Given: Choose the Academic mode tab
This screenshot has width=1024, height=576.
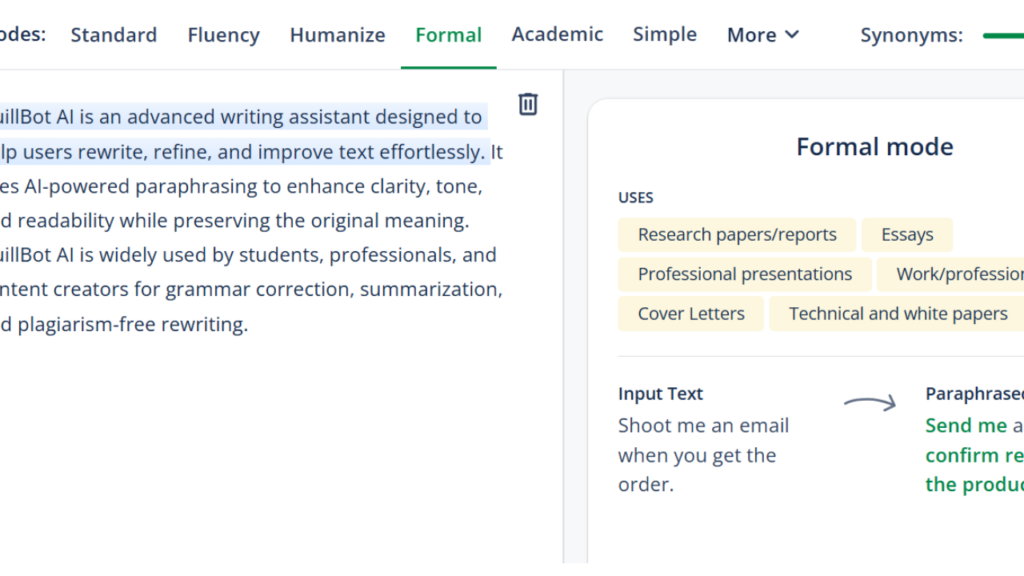Looking at the screenshot, I should coord(557,35).
